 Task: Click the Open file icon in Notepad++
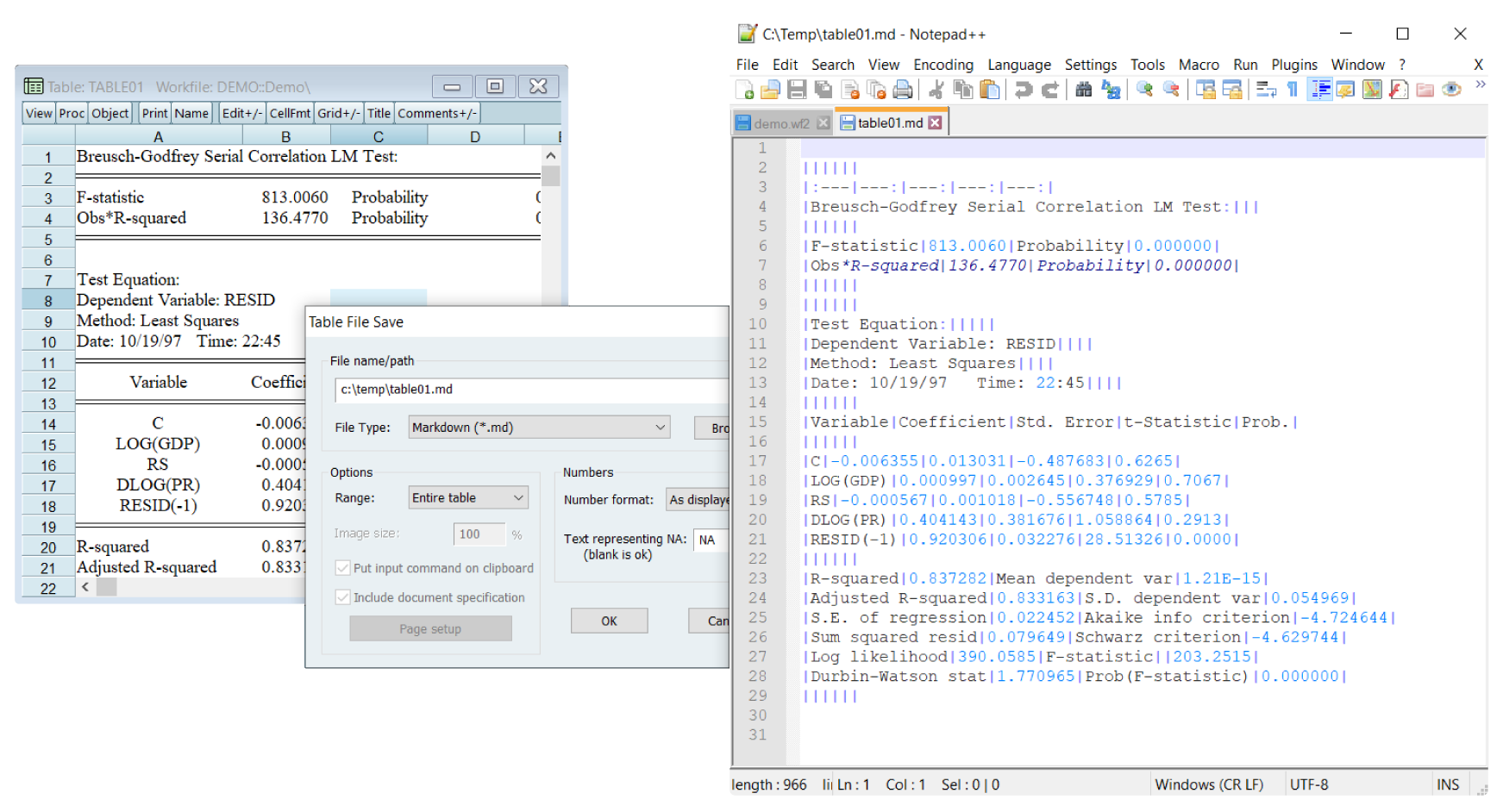[770, 90]
